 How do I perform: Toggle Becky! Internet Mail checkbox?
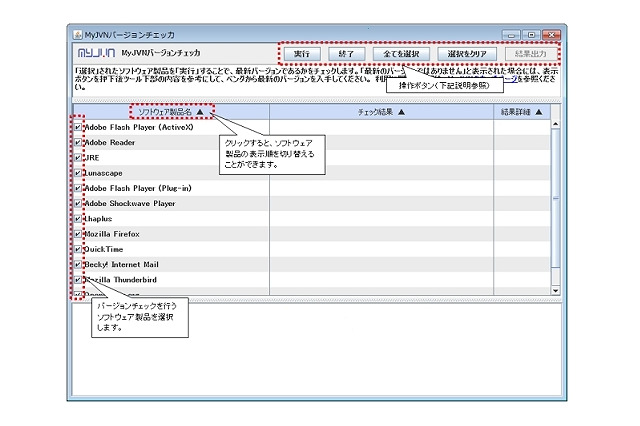(x=78, y=264)
